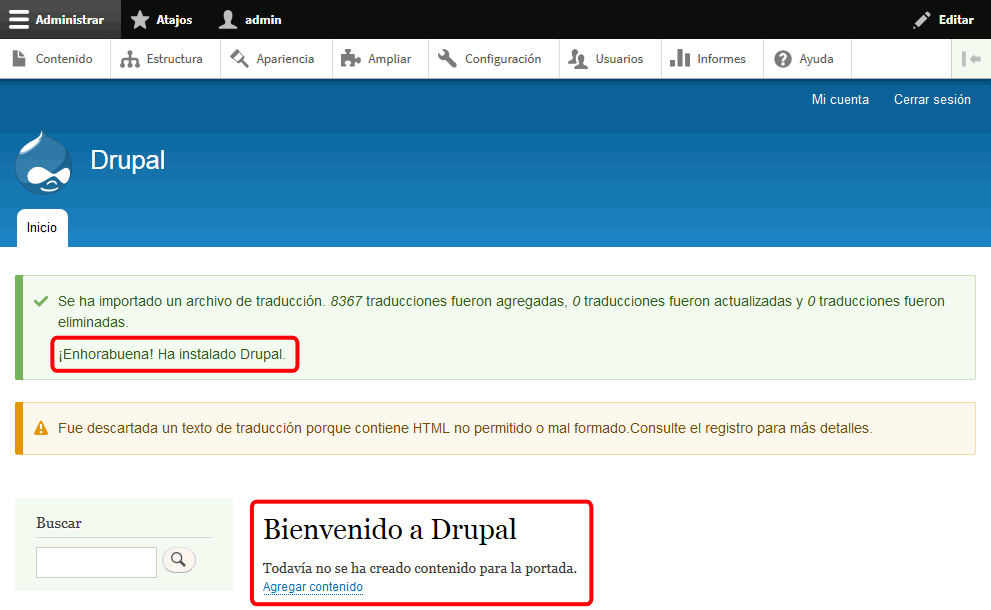Screen dimensions: 991x610
Task: Click the Ampliar puzzle piece icon
Action: (x=351, y=59)
